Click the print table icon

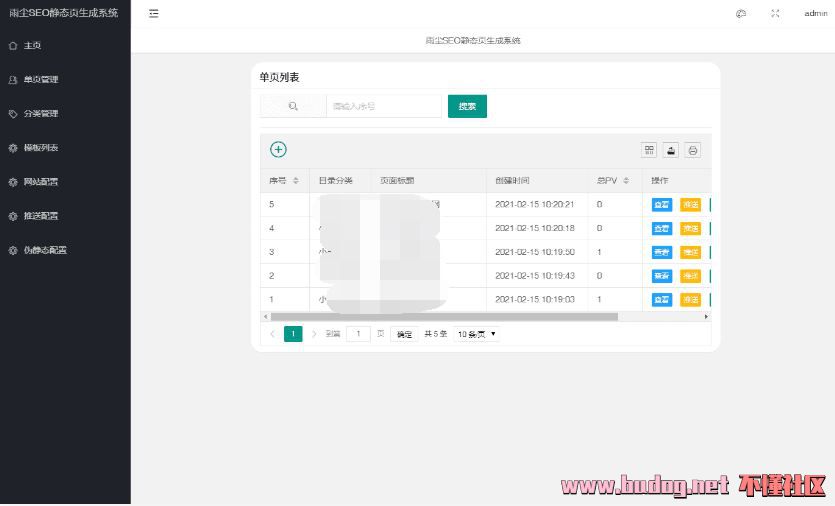692,150
